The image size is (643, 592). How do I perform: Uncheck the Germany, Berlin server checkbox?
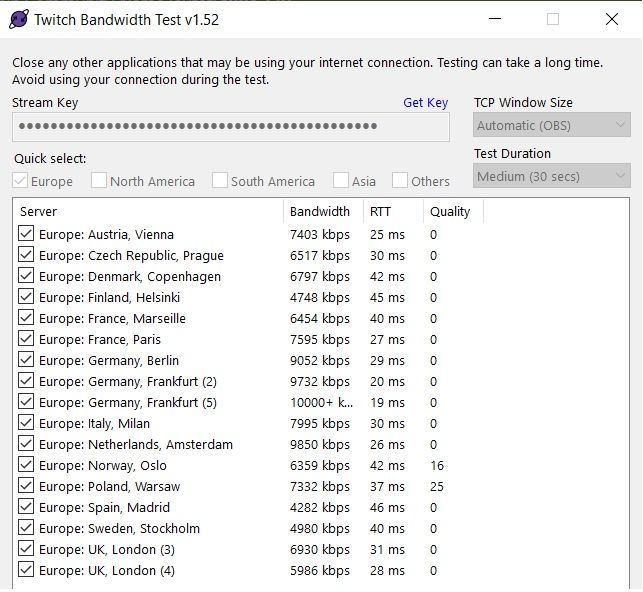(x=26, y=360)
